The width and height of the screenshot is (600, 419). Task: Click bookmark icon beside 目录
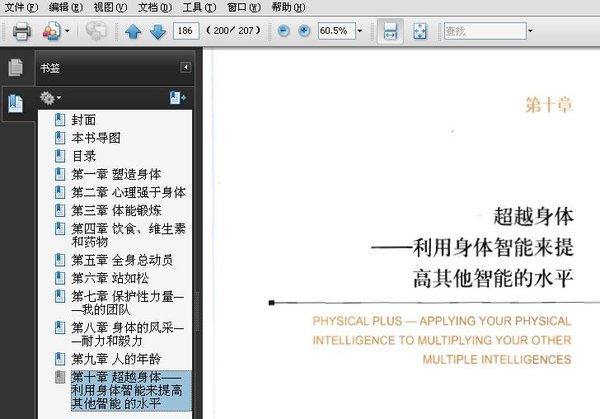click(60, 155)
